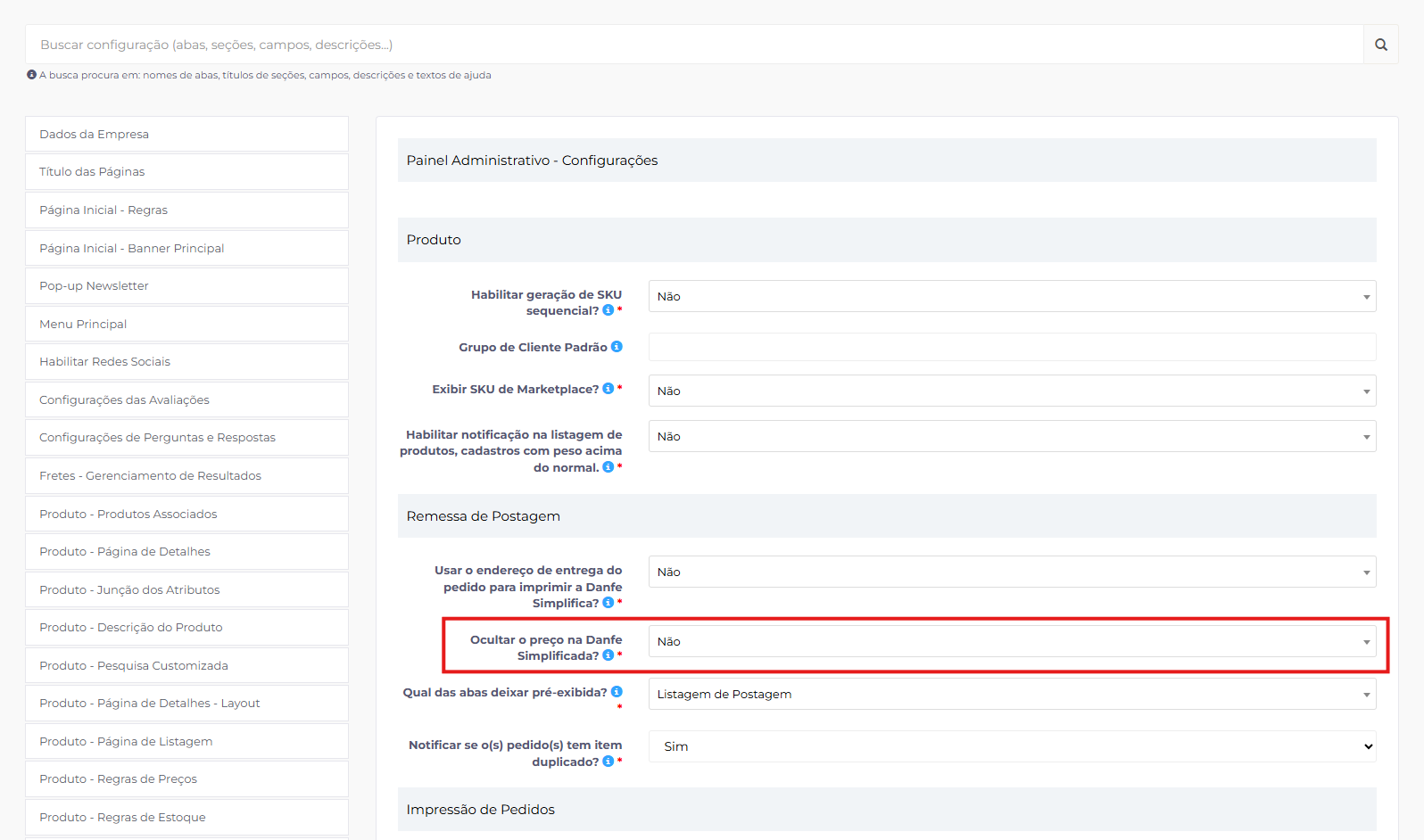The width and height of the screenshot is (1424, 840).
Task: Click the search magnifier icon button
Action: pos(1380,45)
